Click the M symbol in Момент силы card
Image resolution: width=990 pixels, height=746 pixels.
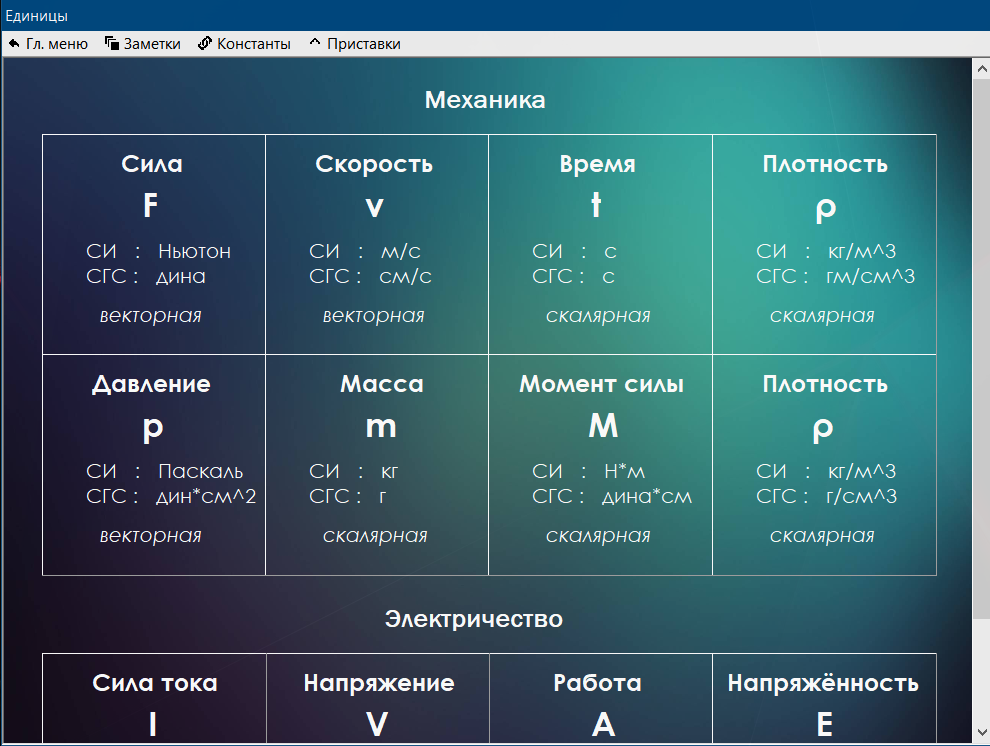(x=603, y=425)
